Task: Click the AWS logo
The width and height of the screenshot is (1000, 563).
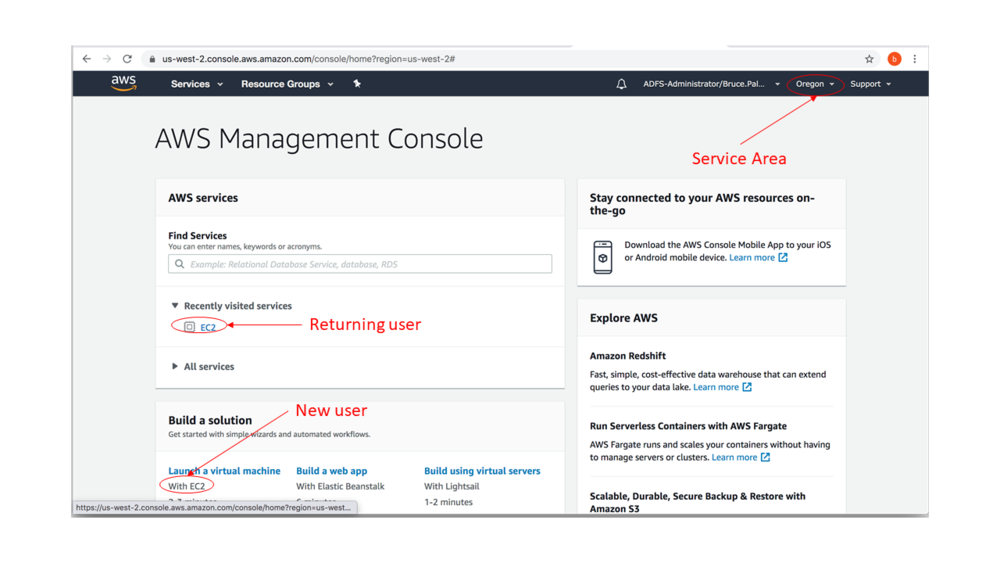Action: pos(124,83)
